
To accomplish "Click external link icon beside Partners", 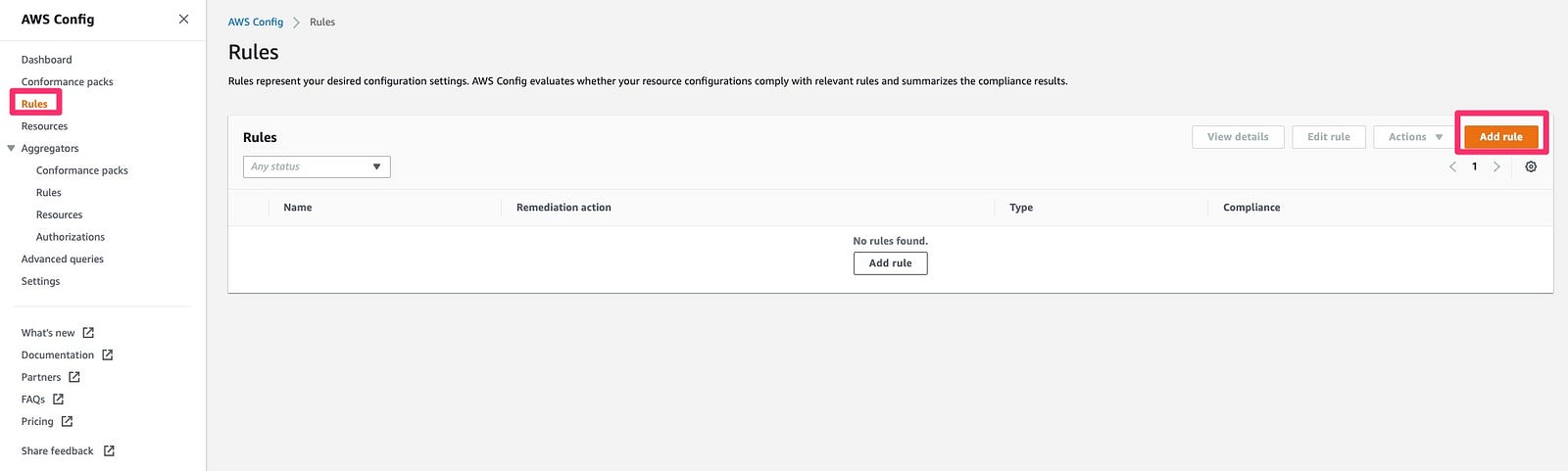I will [74, 377].
